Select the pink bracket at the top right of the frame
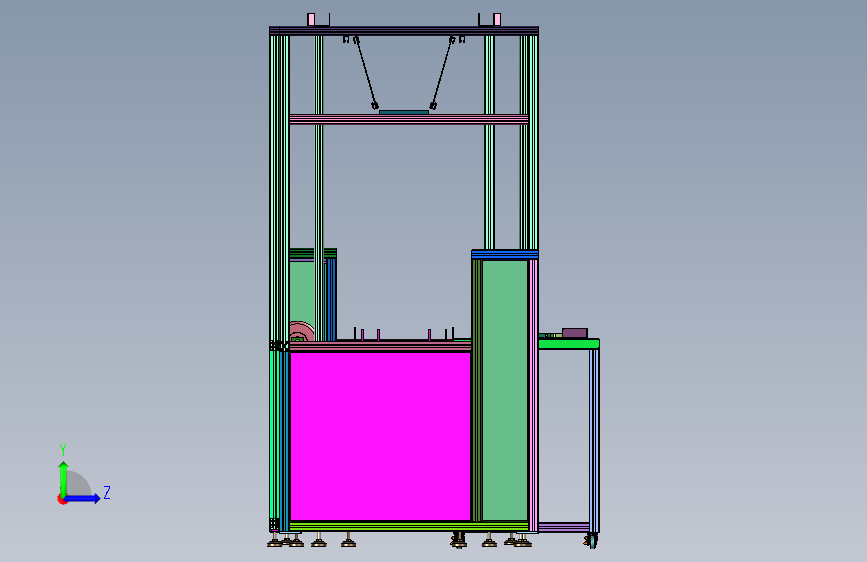The image size is (867, 562). pyautogui.click(x=497, y=19)
